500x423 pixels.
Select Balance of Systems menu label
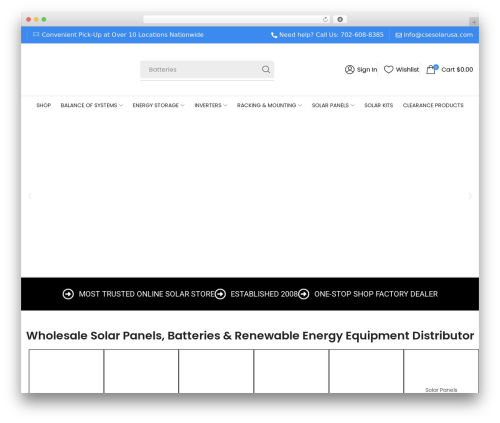[89, 105]
